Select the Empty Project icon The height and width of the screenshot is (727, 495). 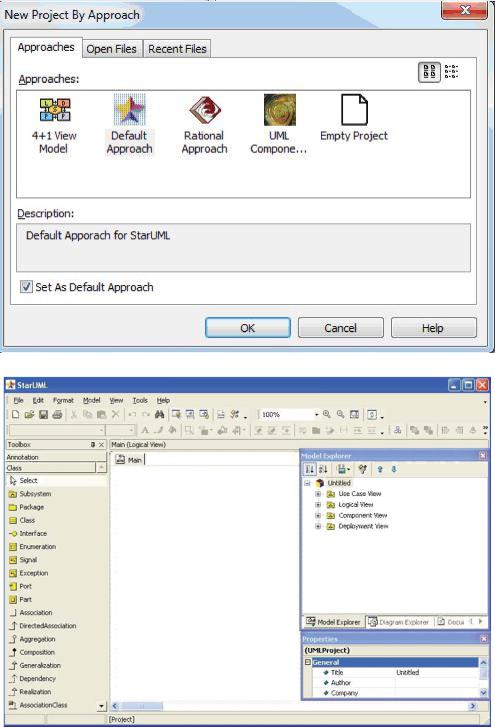coord(354,110)
